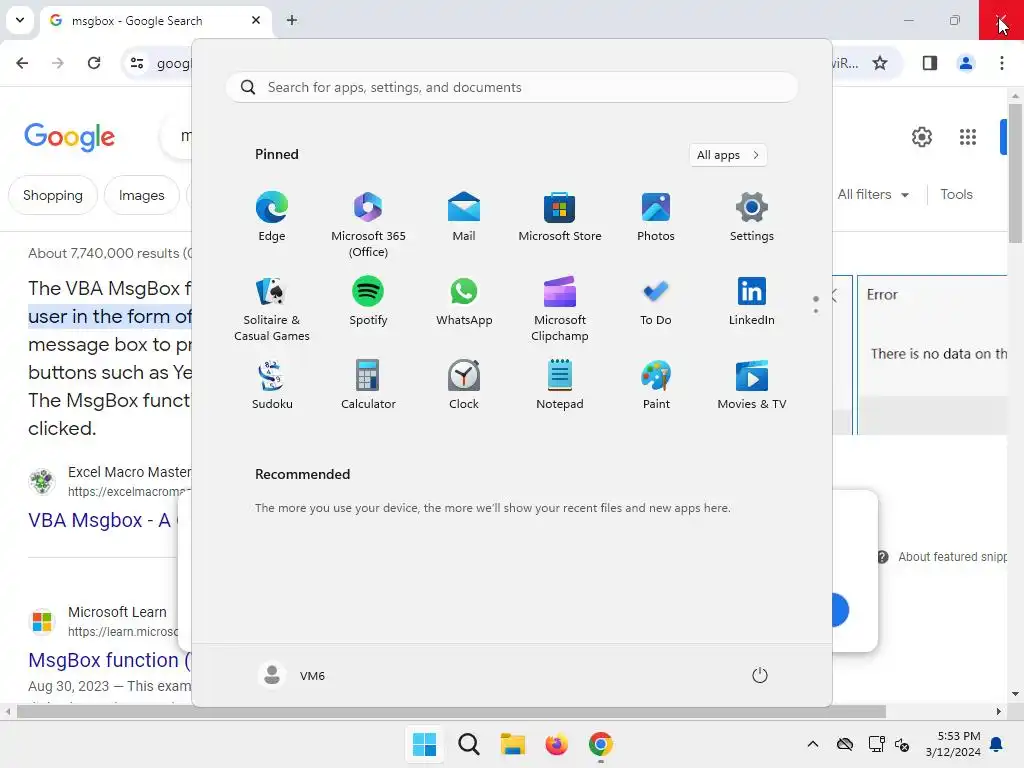The height and width of the screenshot is (768, 1024).
Task: Open the Paint app
Action: point(656,385)
